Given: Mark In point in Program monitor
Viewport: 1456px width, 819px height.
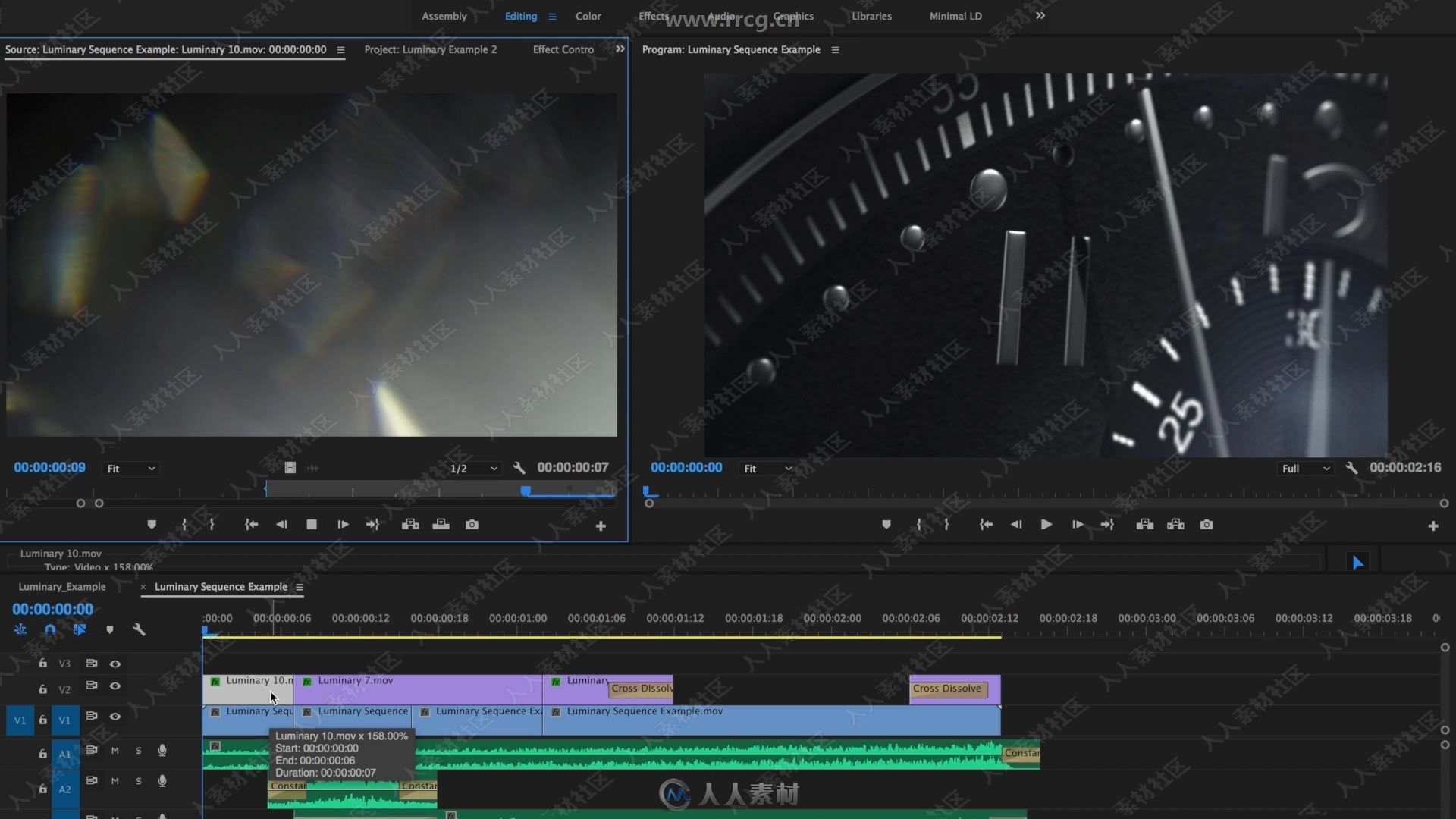Looking at the screenshot, I should coord(919,525).
